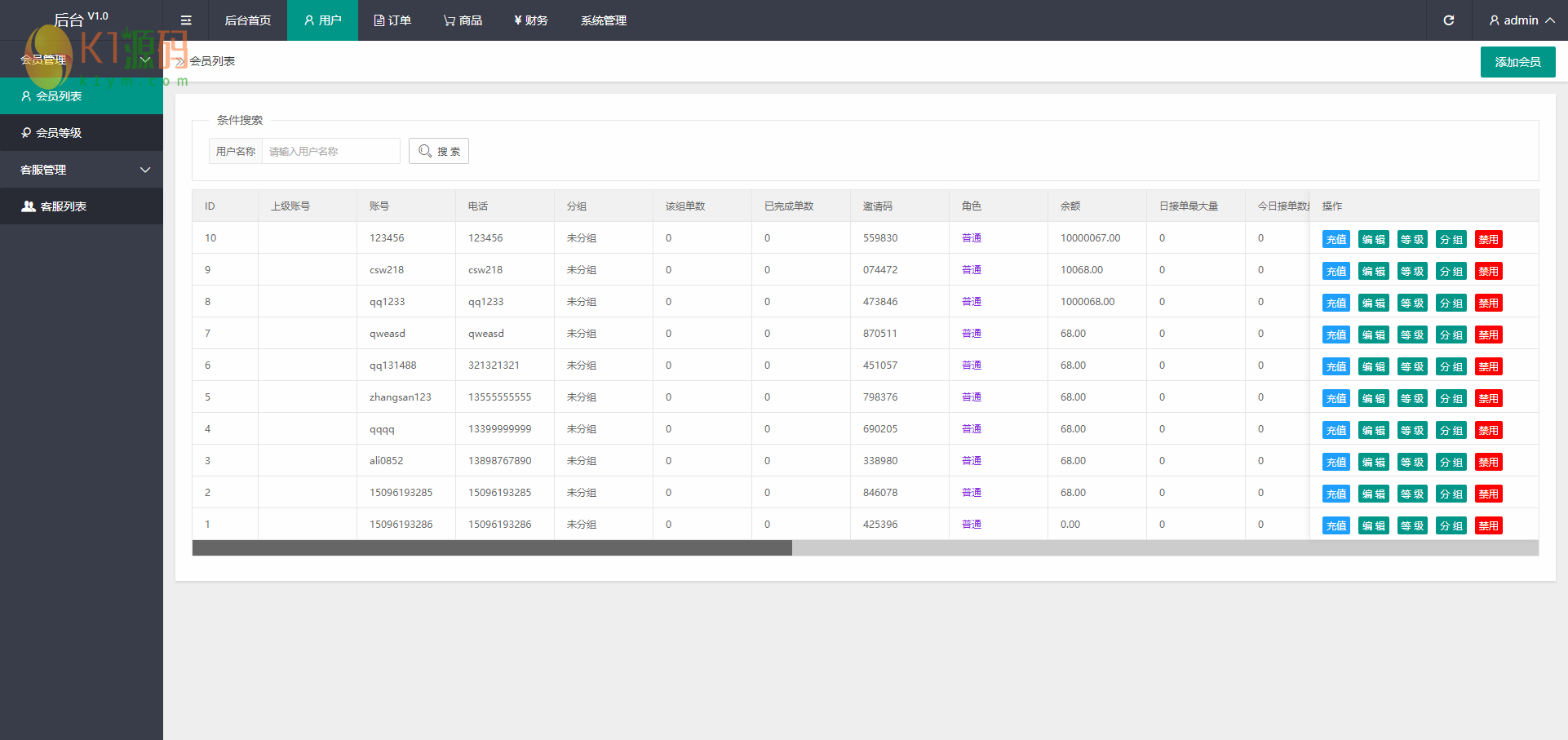The image size is (1568, 740).
Task: Click the sidebar collapse hamburger icon
Action: point(186,20)
